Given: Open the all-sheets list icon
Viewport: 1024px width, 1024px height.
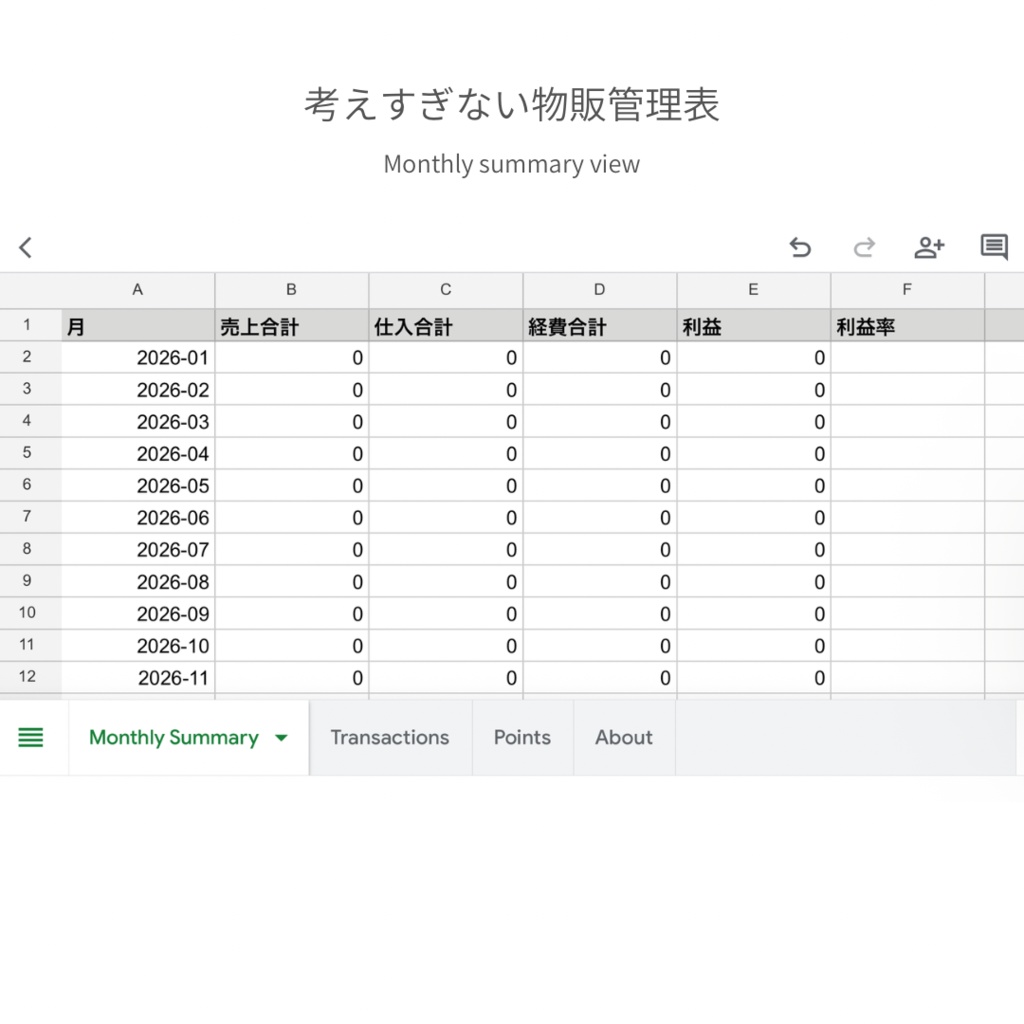Looking at the screenshot, I should pyautogui.click(x=31, y=737).
